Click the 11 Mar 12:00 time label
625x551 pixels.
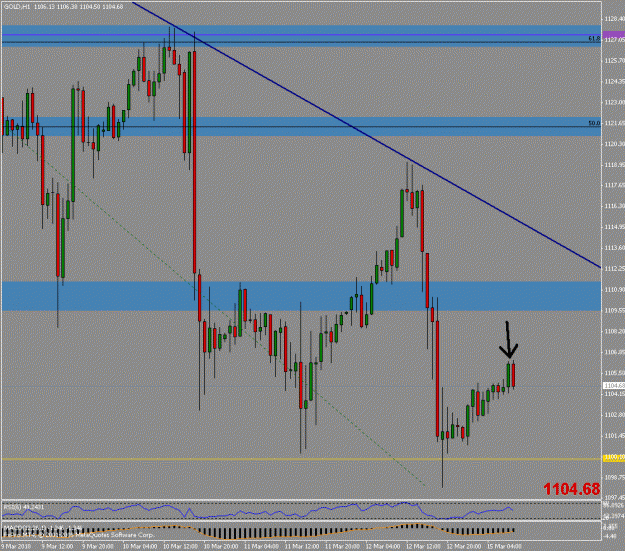(x=302, y=546)
